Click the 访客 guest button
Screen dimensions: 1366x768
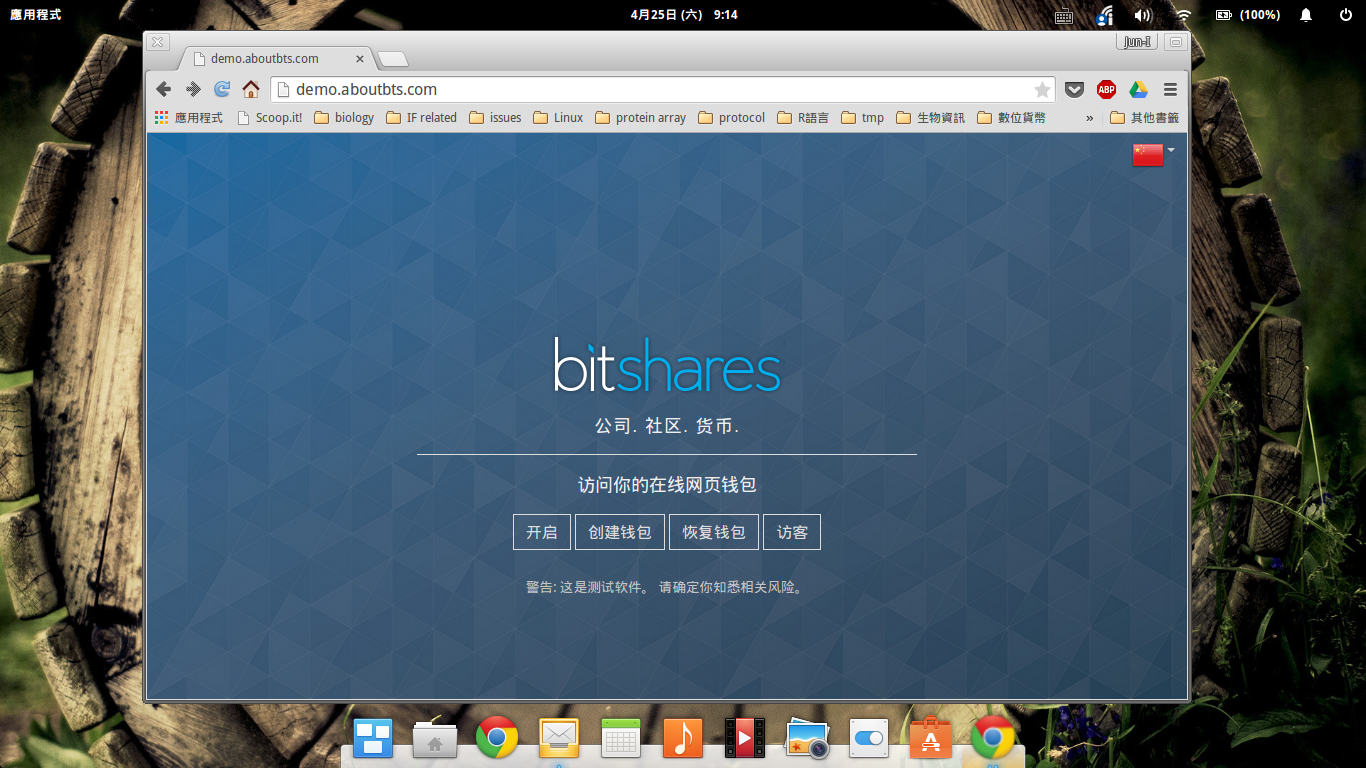[792, 532]
